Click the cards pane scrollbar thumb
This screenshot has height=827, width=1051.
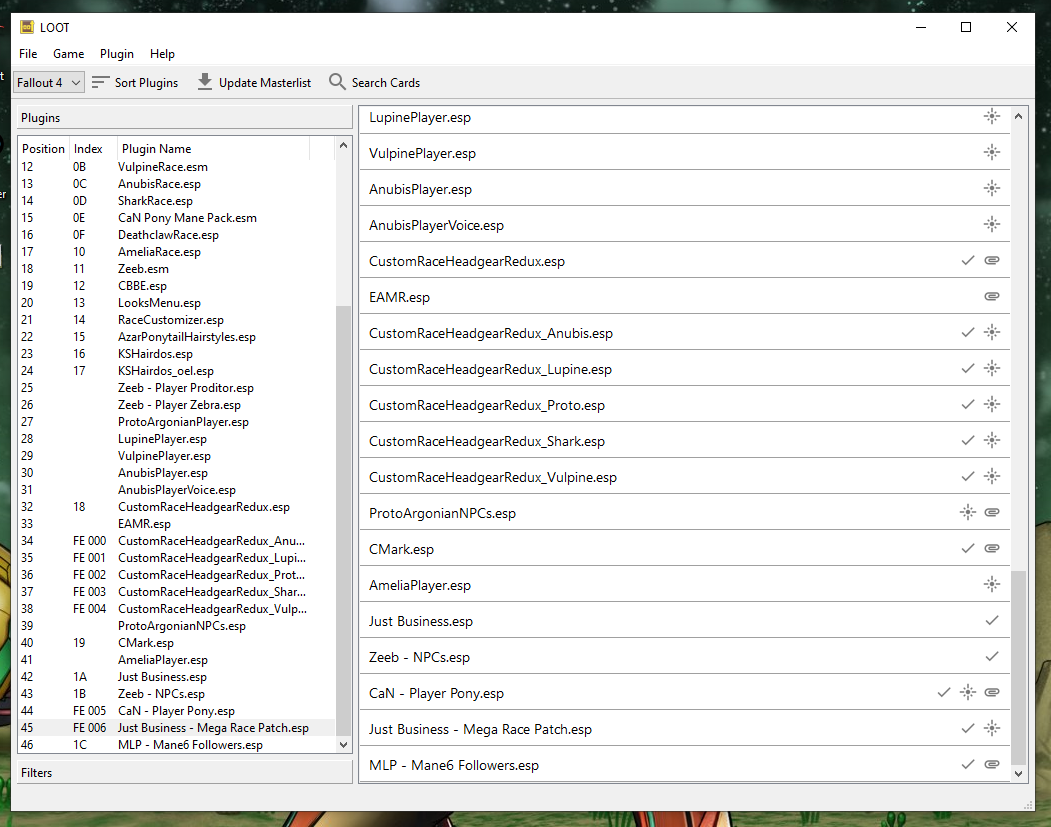click(x=1018, y=667)
